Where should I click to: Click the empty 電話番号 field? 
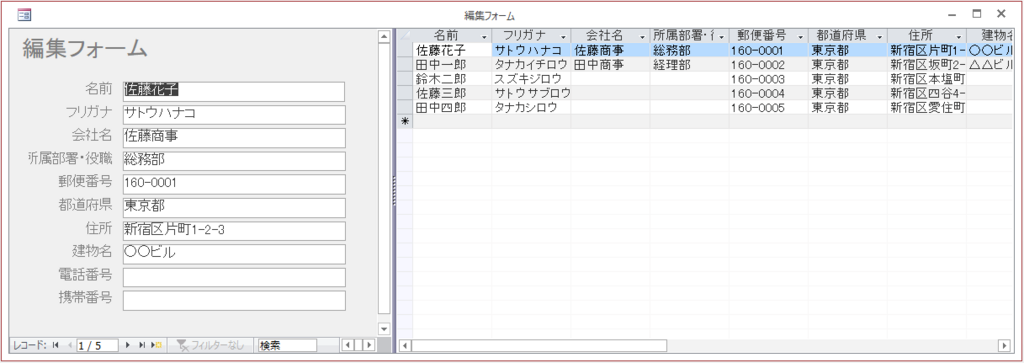[x=234, y=277]
